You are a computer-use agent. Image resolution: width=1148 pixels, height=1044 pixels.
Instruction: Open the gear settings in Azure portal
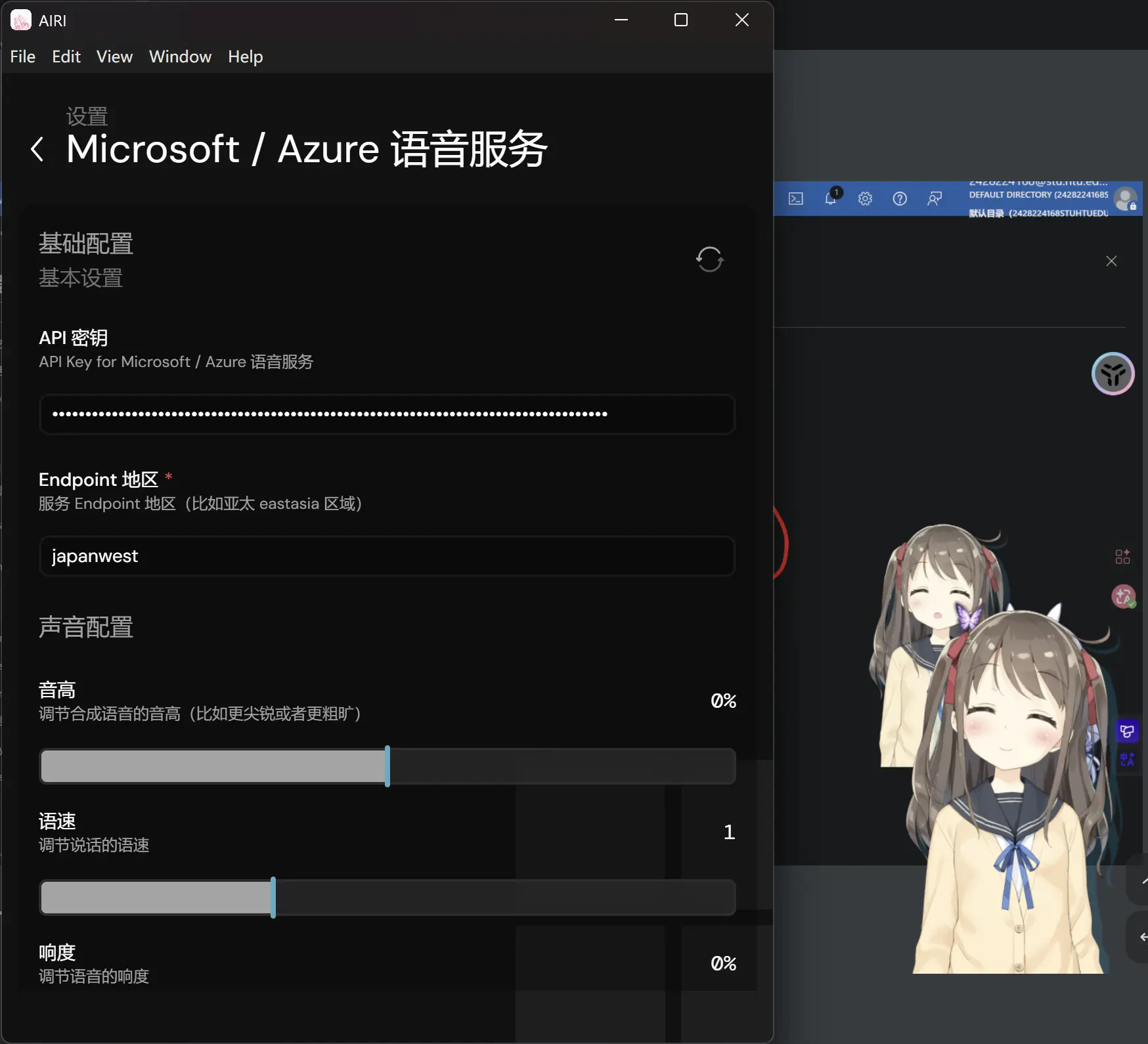coord(866,198)
